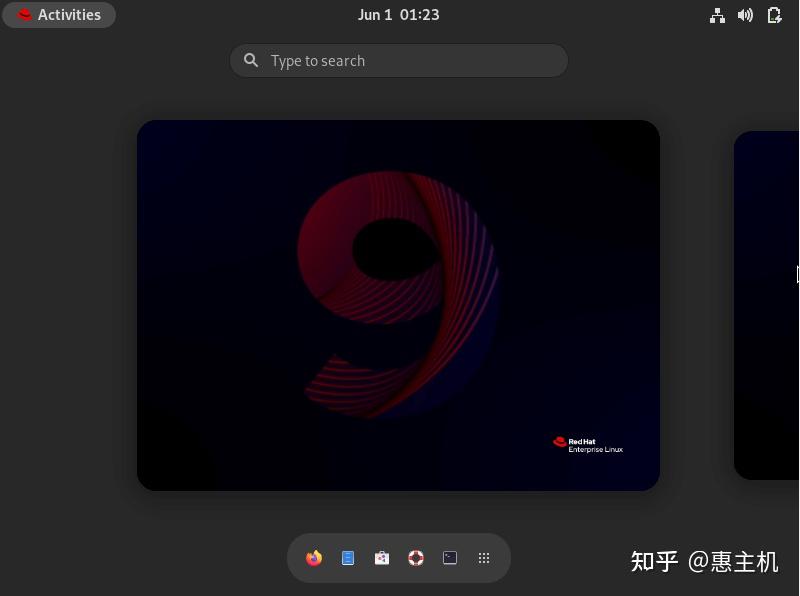Click the battery charging indicator
The image size is (800, 596).
point(773,15)
